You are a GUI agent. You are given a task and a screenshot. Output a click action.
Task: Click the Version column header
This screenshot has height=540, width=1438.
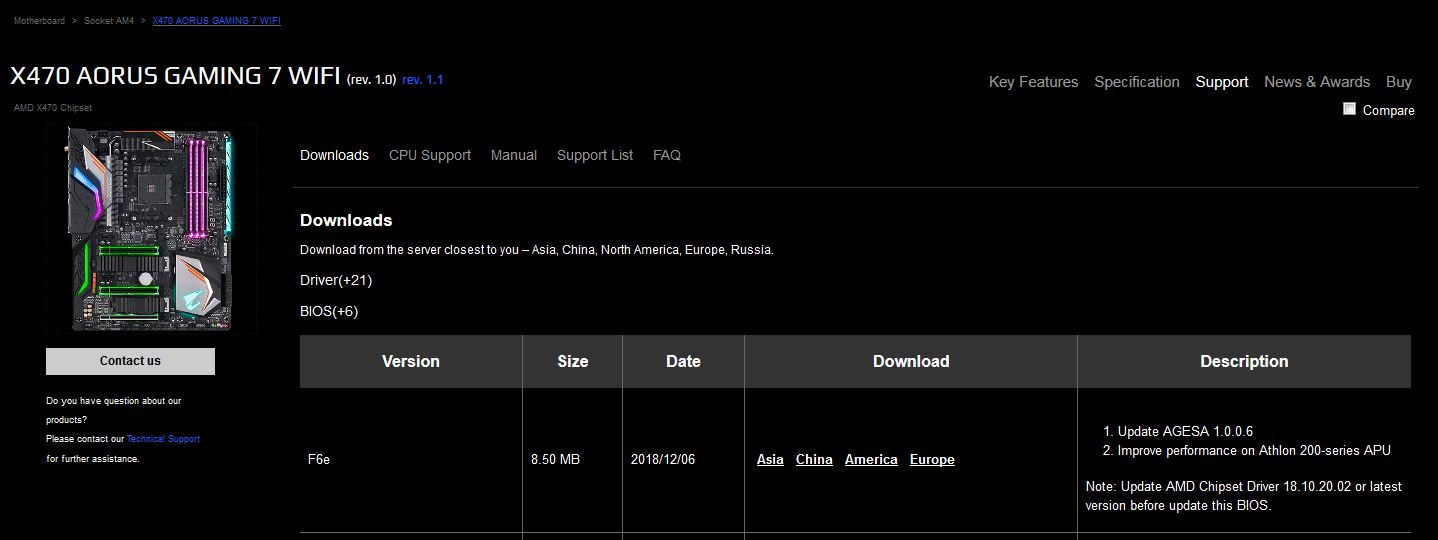click(x=411, y=361)
